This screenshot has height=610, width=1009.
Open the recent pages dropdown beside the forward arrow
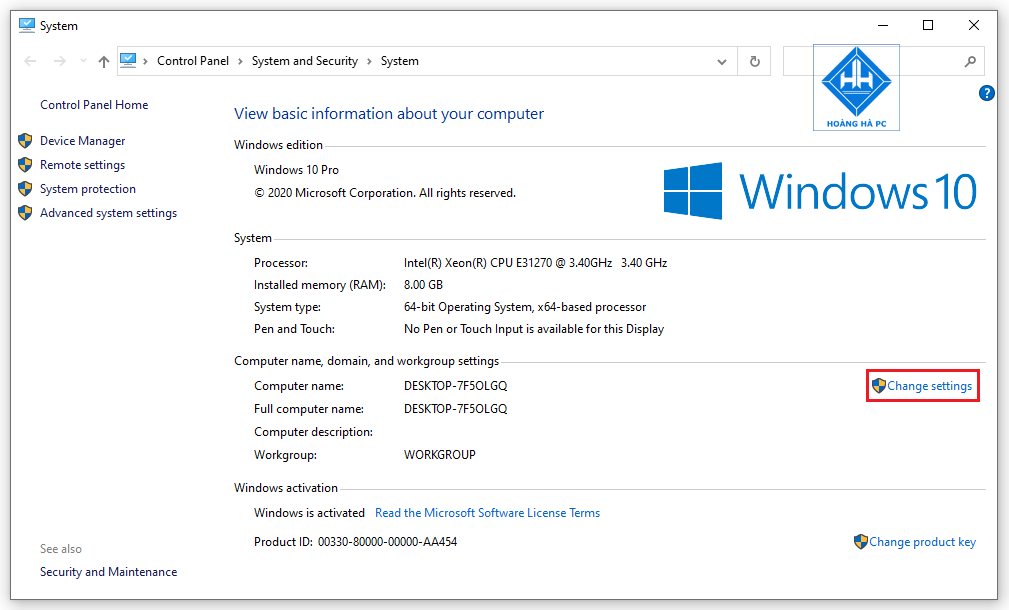82,61
